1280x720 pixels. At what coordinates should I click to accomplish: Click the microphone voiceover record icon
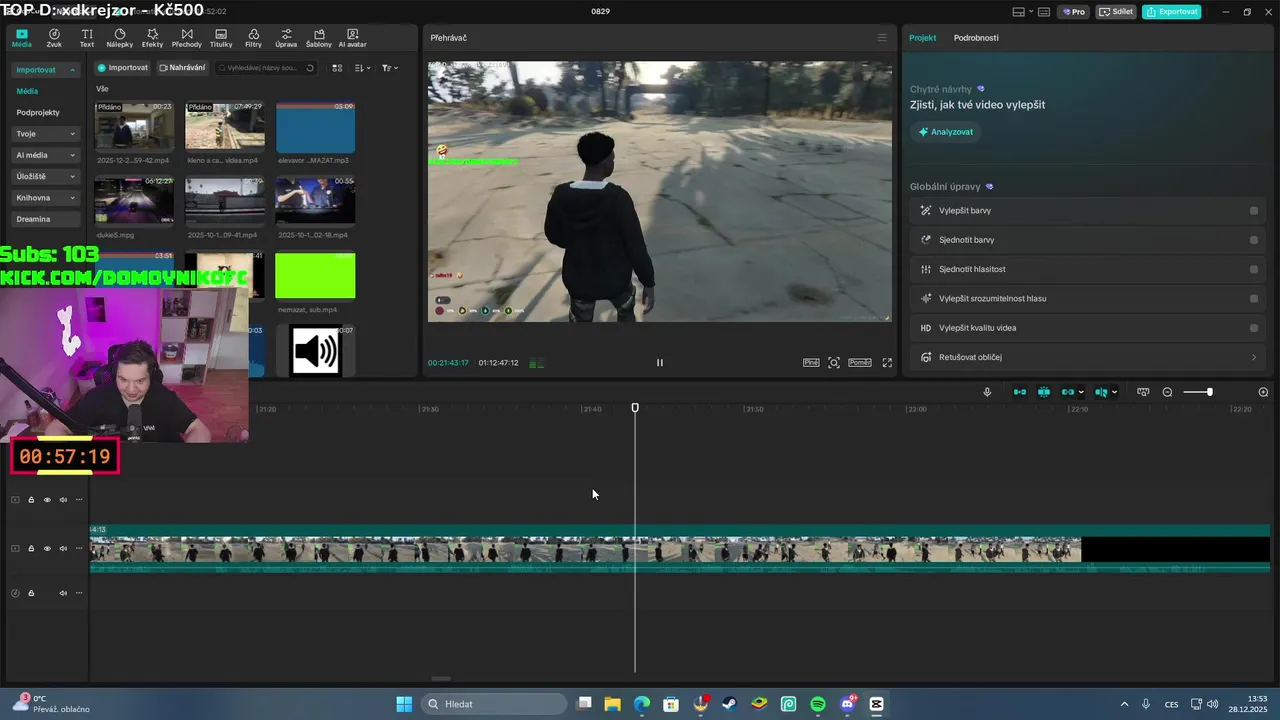(x=987, y=392)
